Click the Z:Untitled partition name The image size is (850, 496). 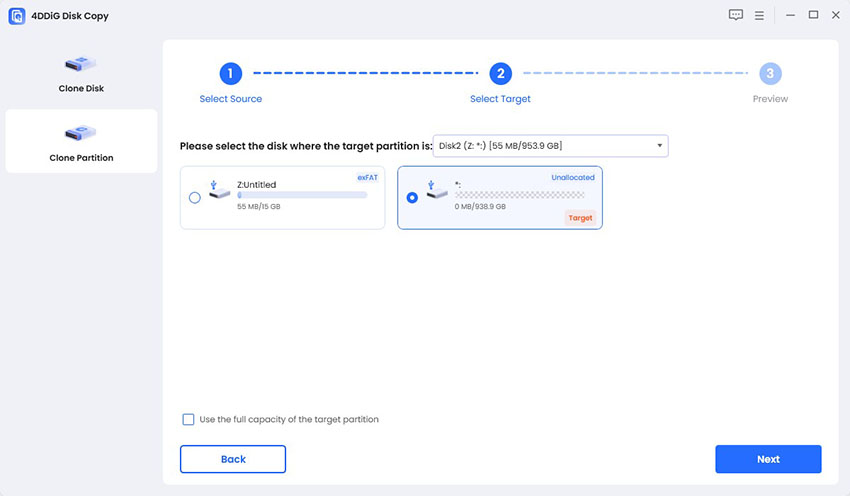[x=256, y=185]
